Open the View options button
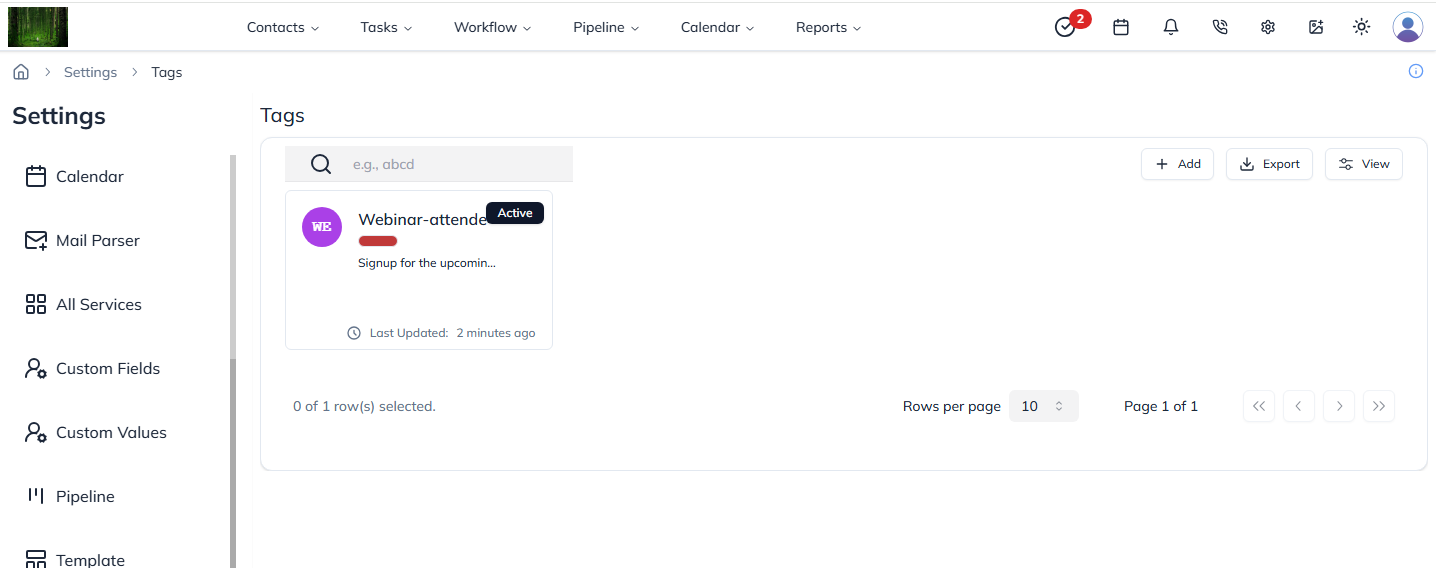 point(1363,164)
